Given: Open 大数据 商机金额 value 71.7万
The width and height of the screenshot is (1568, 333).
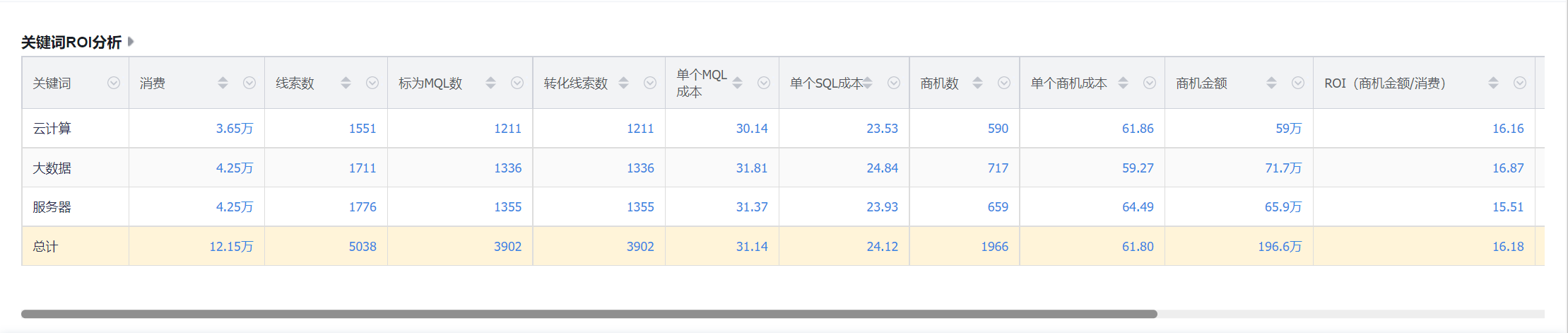Looking at the screenshot, I should point(1283,168).
